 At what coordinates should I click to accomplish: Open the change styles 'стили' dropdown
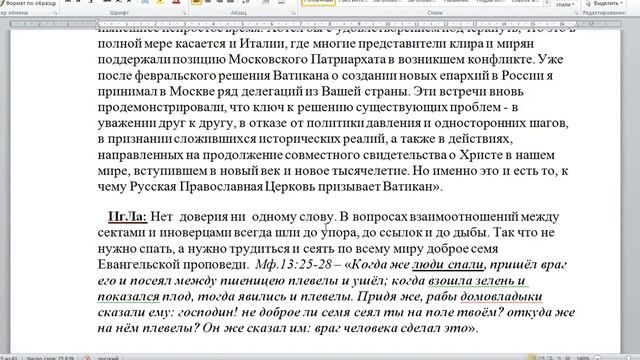click(565, 4)
